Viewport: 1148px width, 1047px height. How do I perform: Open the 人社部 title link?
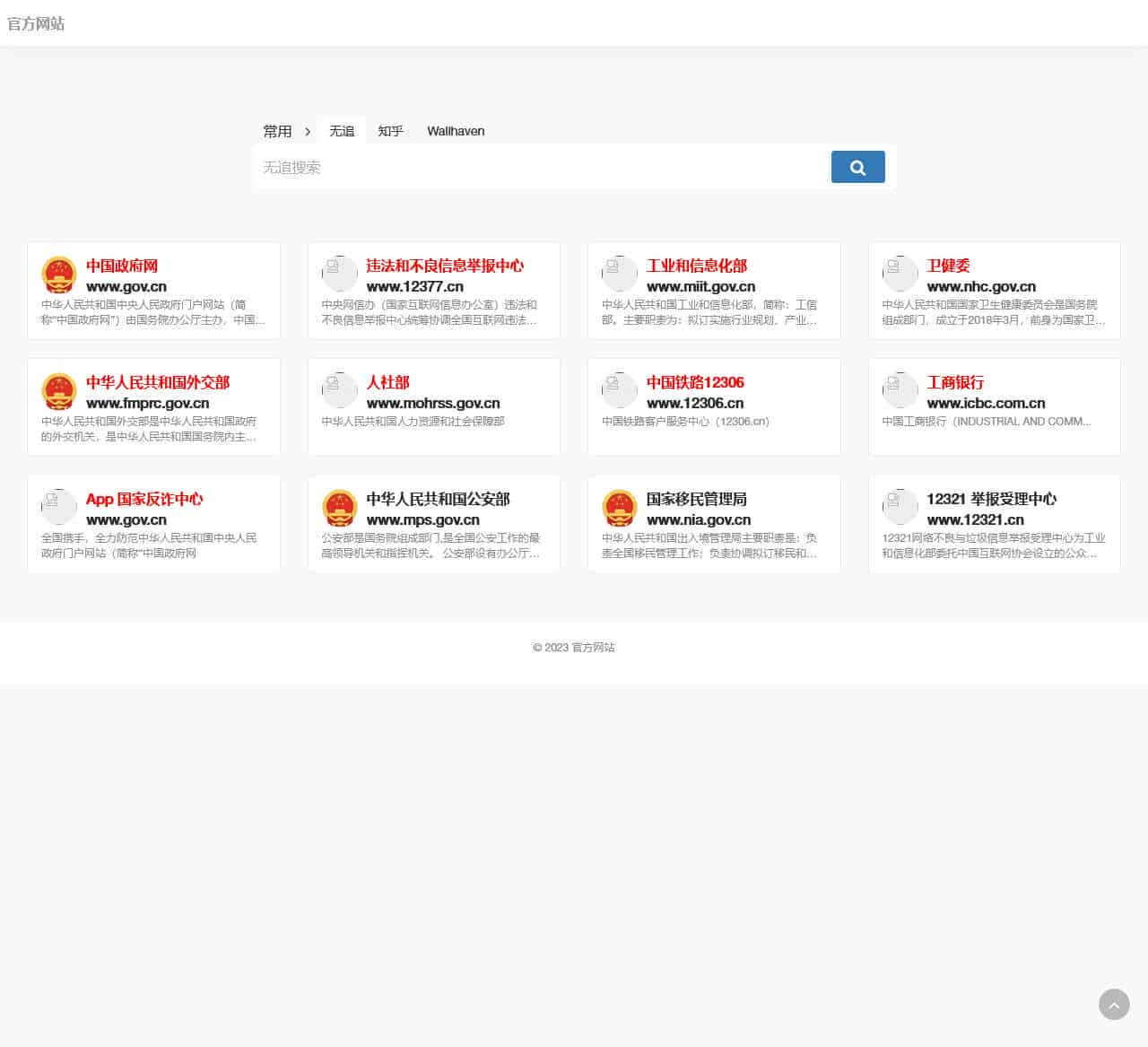click(x=387, y=382)
